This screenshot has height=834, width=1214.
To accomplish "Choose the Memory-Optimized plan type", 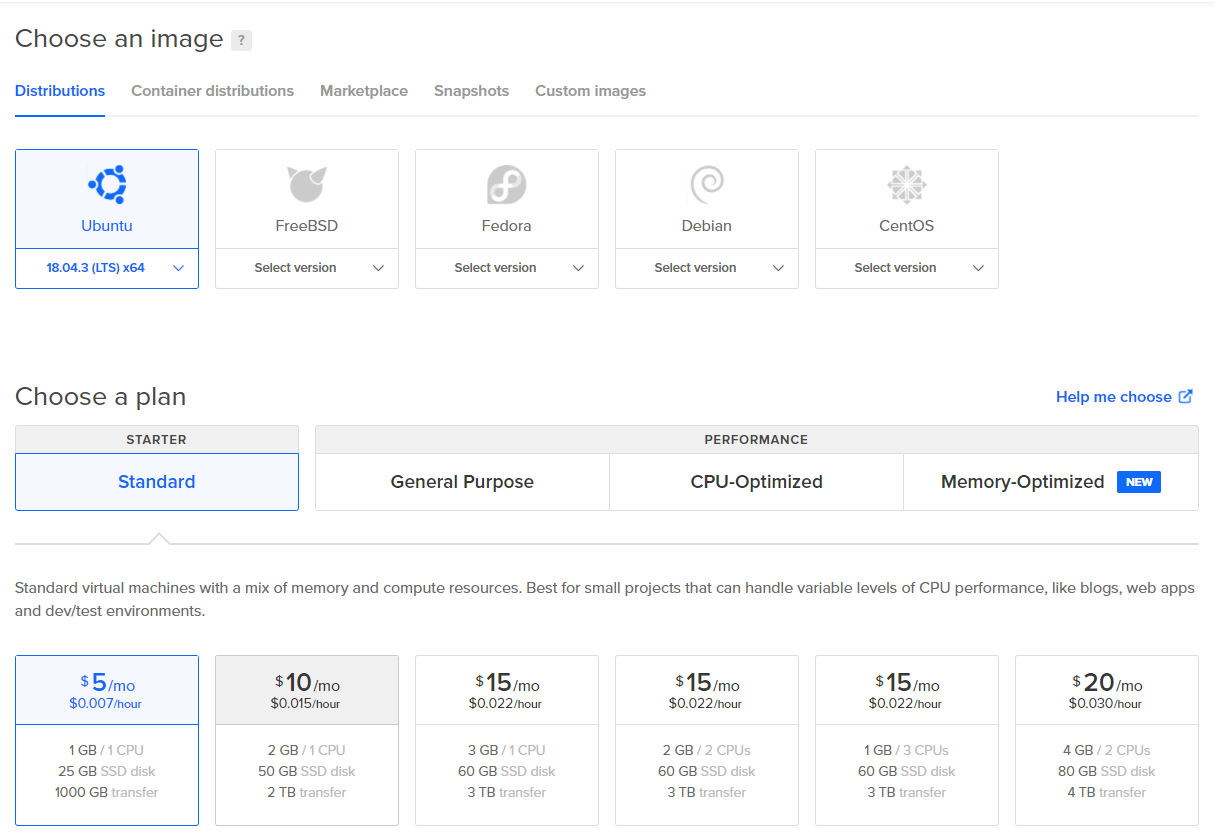I will pos(1050,482).
